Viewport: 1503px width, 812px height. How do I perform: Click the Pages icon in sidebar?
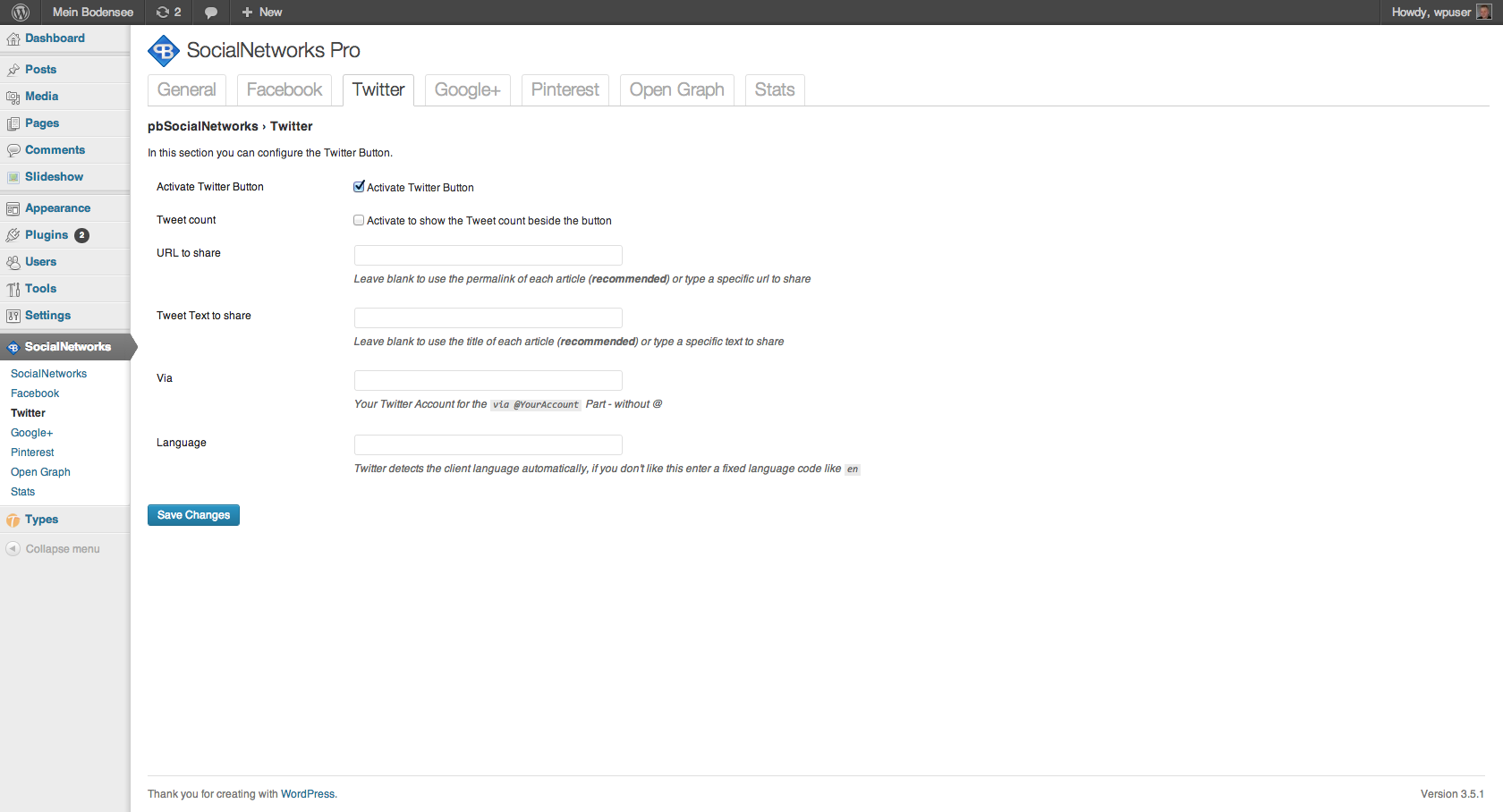(13, 123)
